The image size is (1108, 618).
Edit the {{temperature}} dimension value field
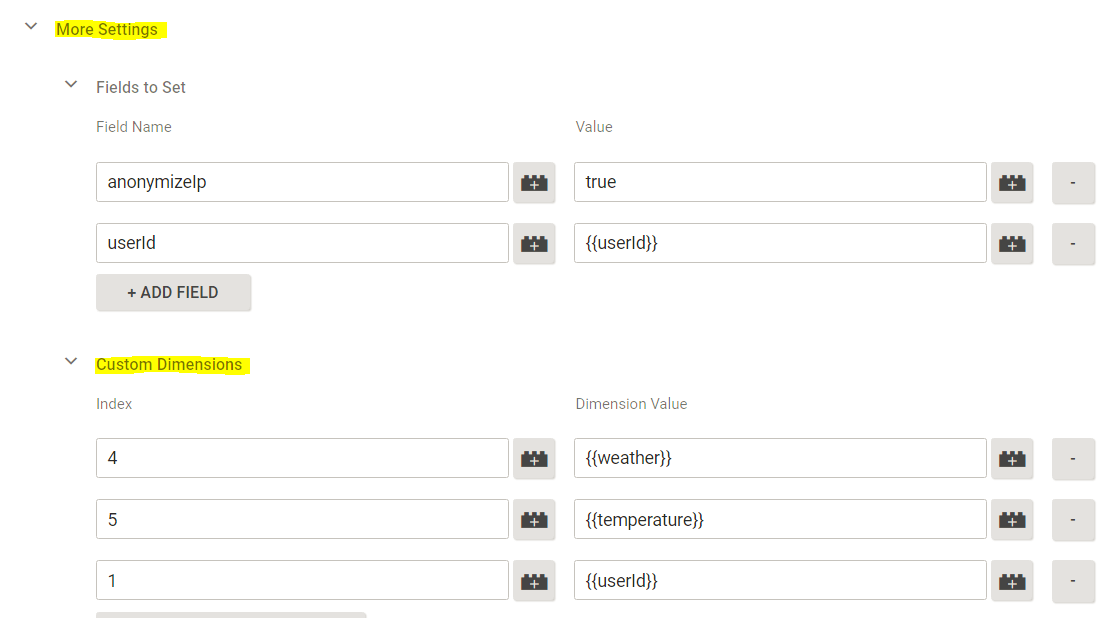coord(780,520)
